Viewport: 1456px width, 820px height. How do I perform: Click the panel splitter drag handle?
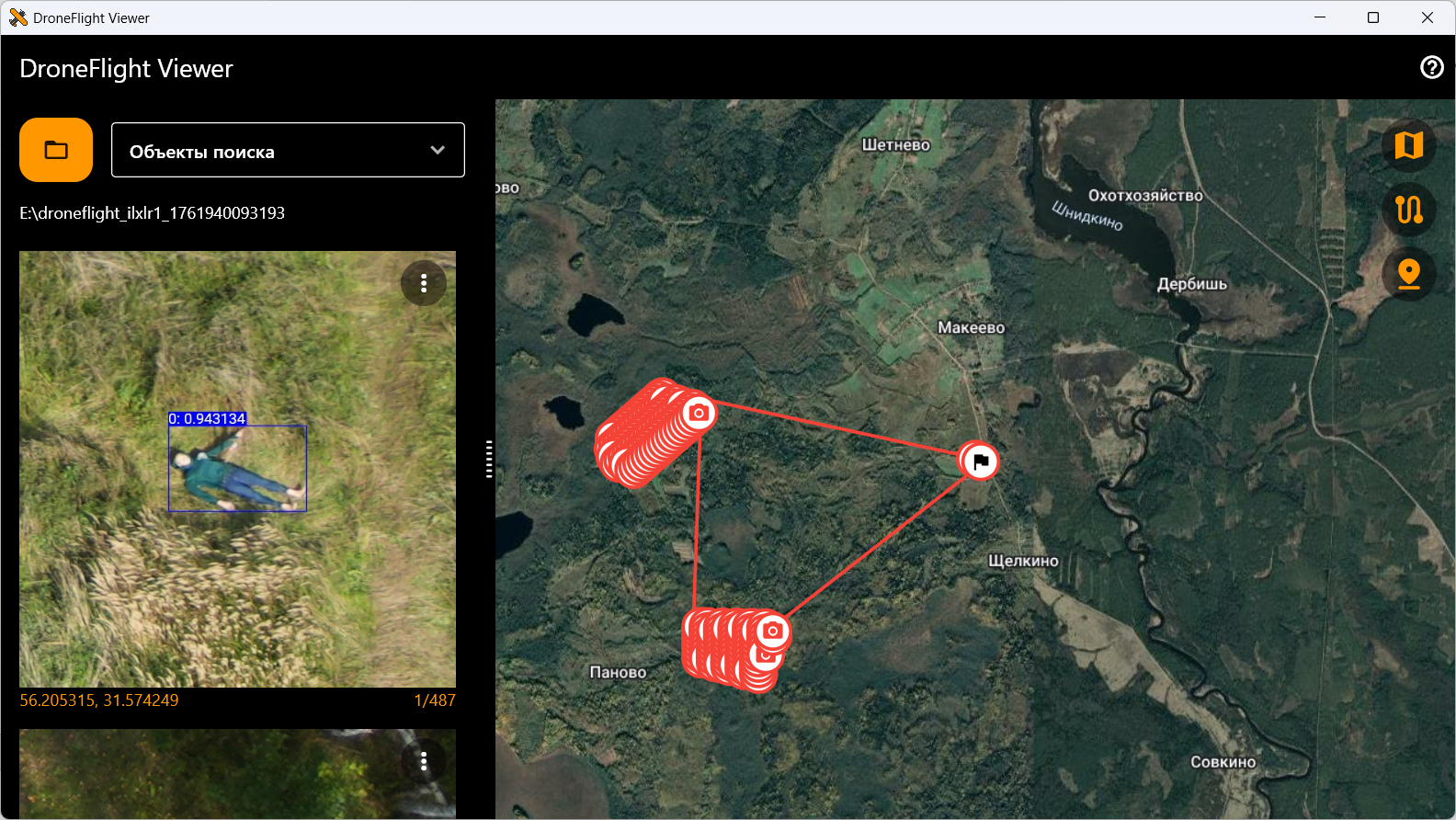click(489, 459)
